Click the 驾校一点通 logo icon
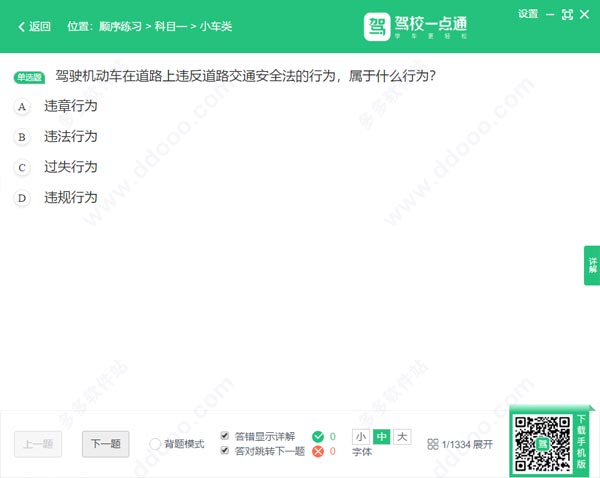The image size is (600, 478). pos(377,26)
